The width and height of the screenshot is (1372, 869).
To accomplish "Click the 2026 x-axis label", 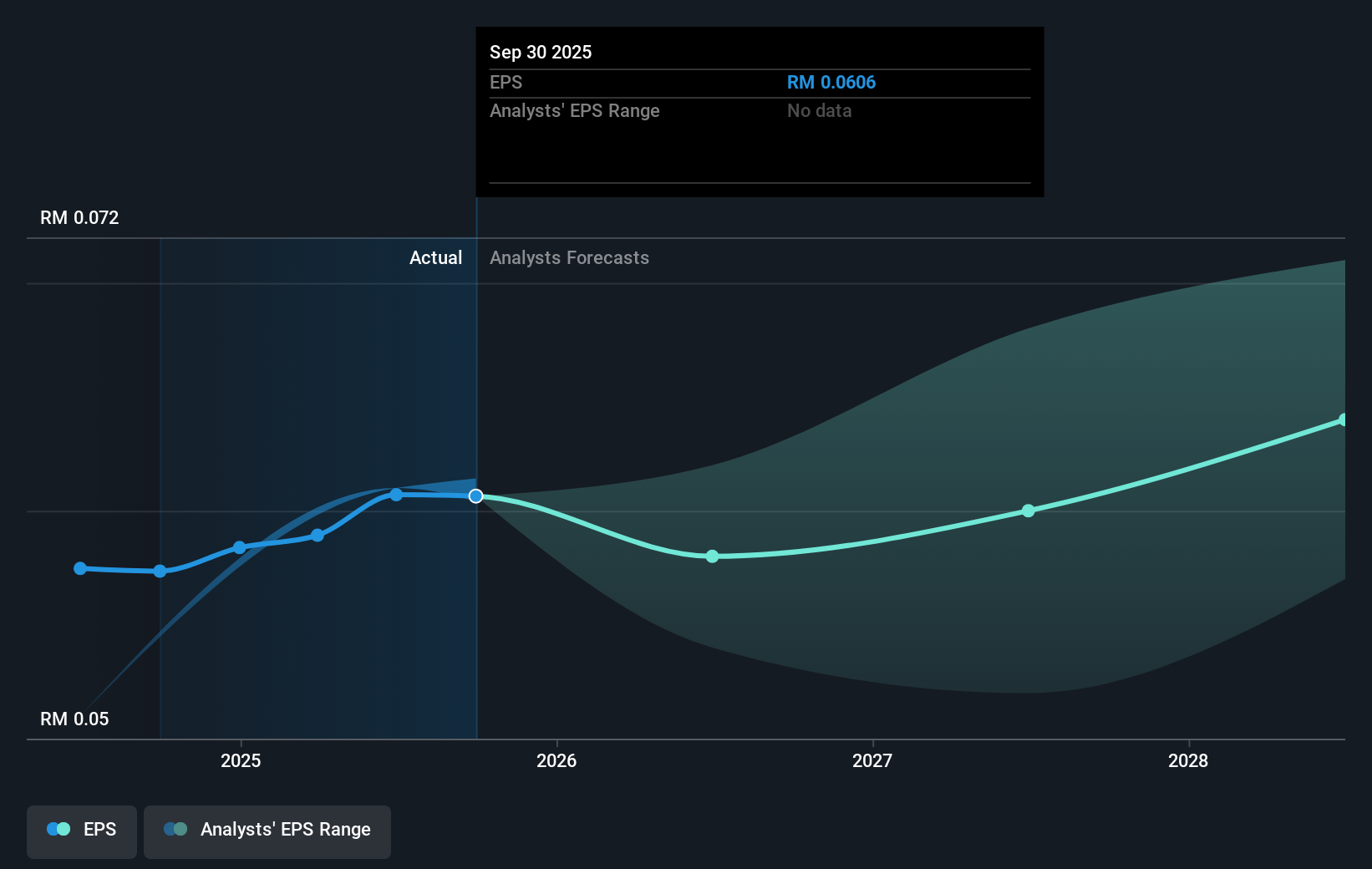I will tap(556, 760).
